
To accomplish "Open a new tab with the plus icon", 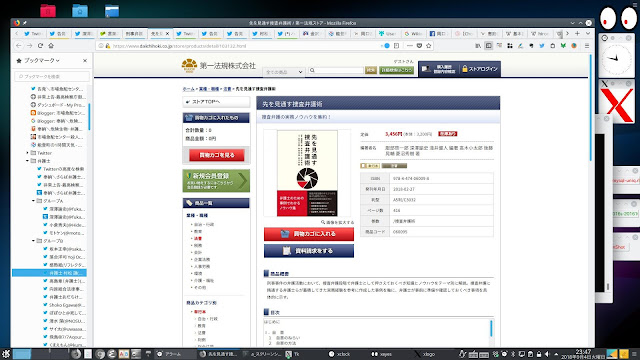I will tap(577, 33).
